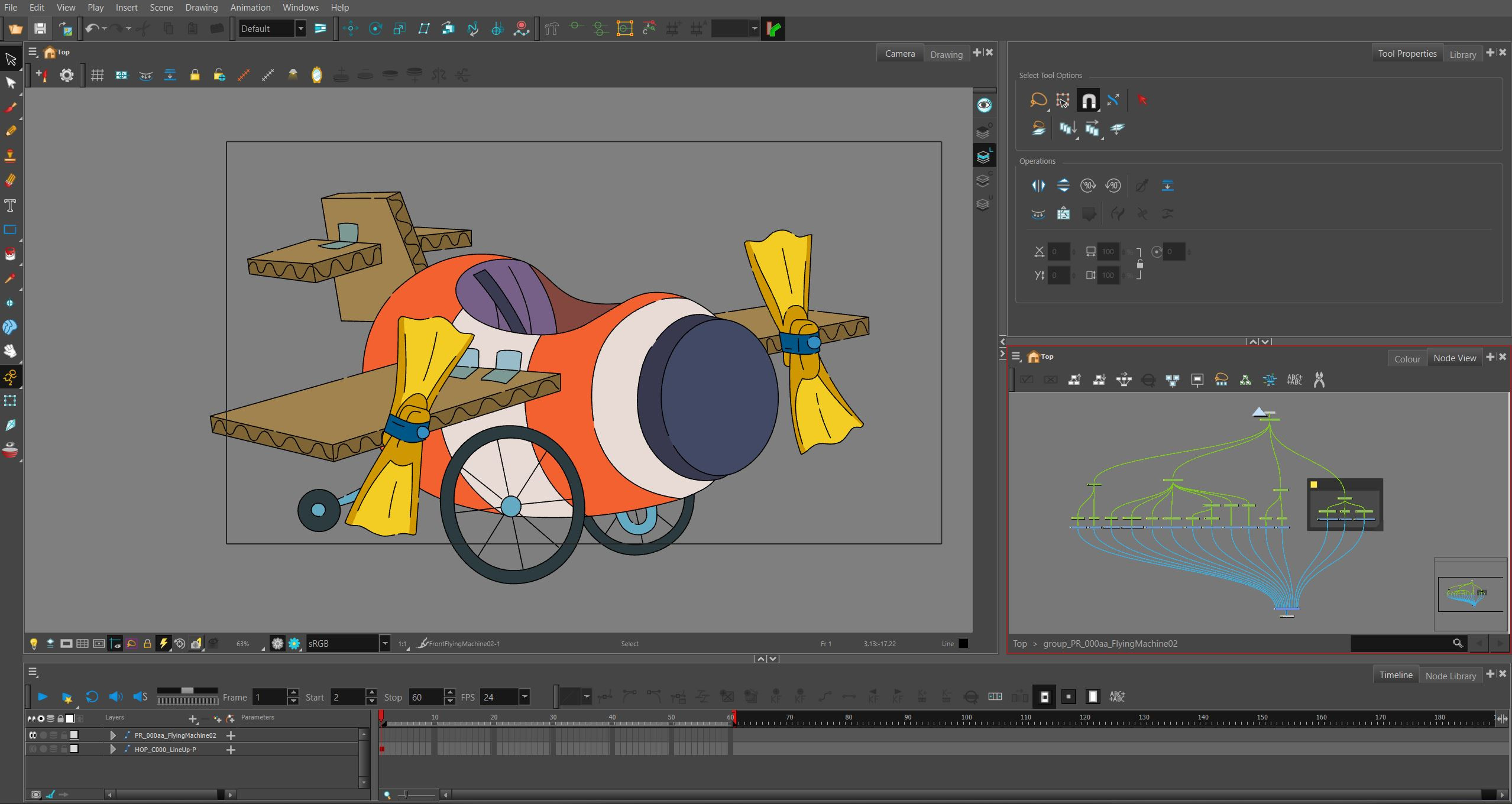Click the Play button in Timeline
The height and width of the screenshot is (804, 1512).
click(x=43, y=697)
